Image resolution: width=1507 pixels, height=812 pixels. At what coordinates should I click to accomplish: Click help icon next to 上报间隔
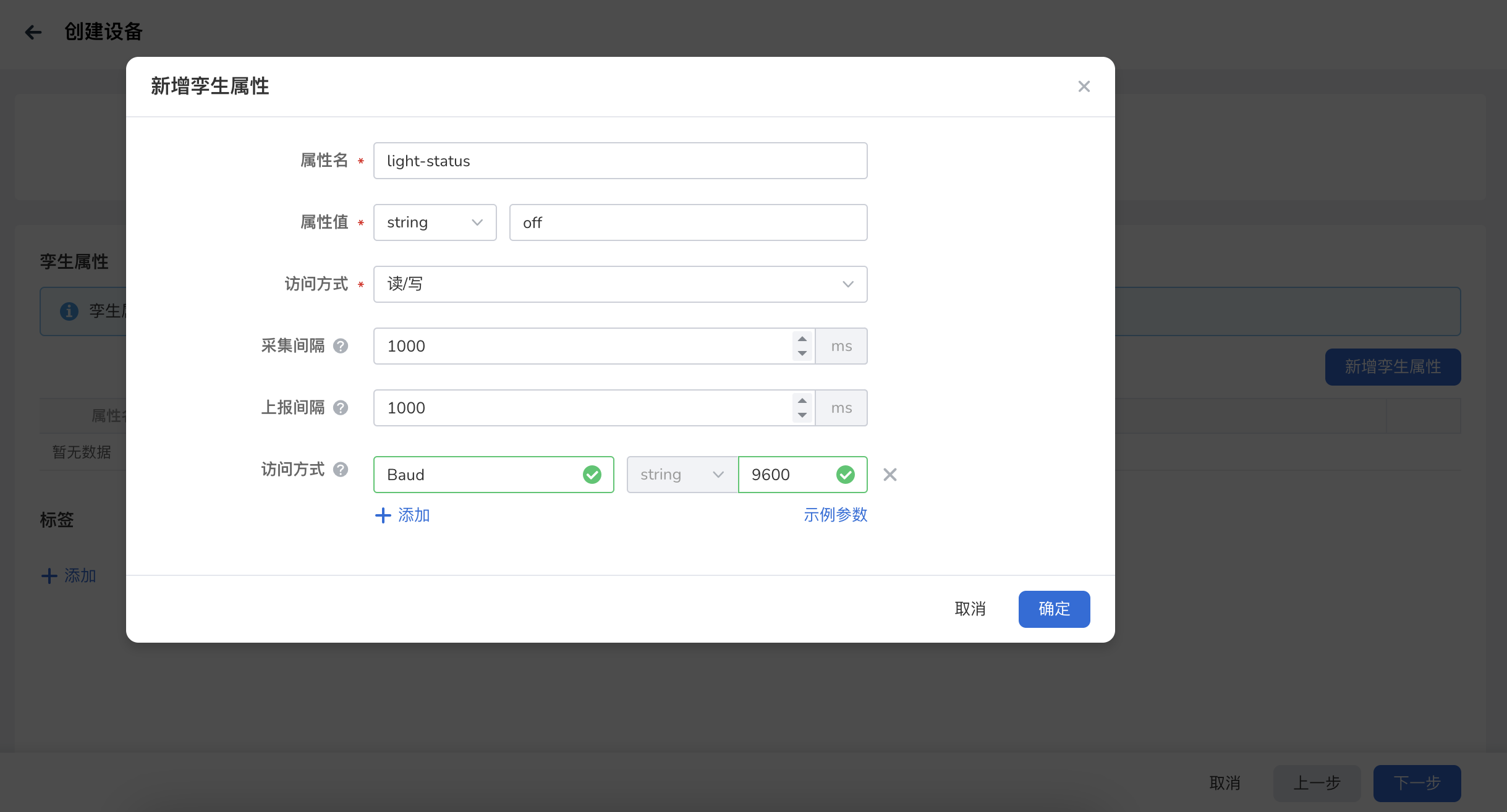(x=341, y=408)
